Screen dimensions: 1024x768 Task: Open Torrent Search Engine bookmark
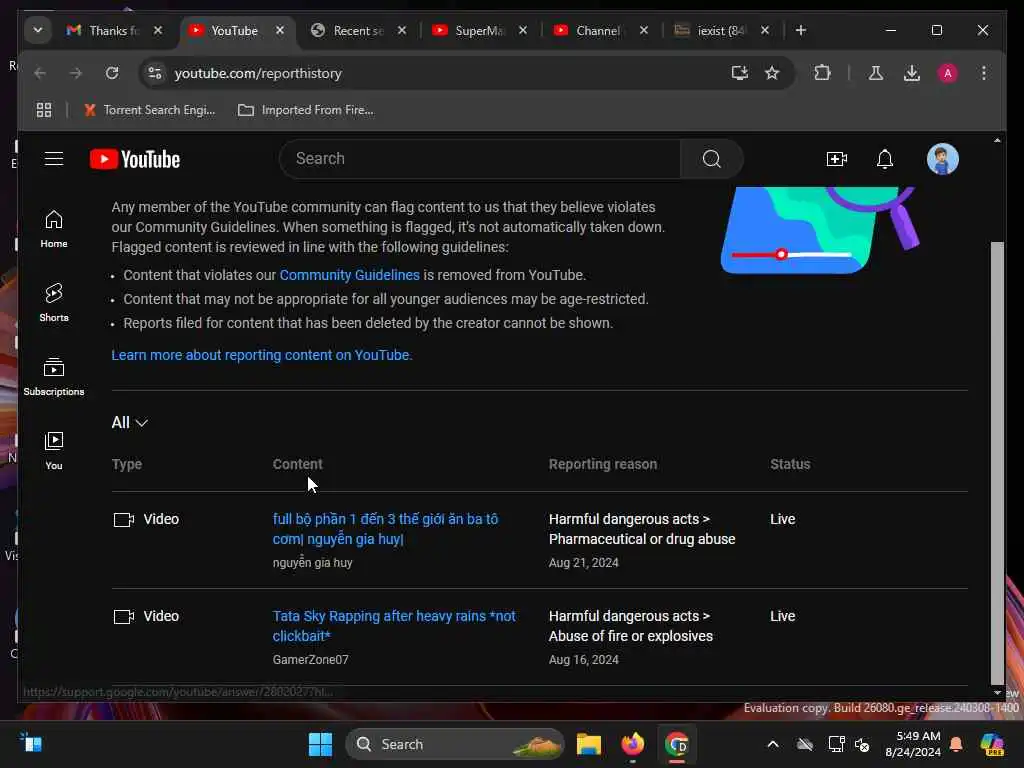150,110
